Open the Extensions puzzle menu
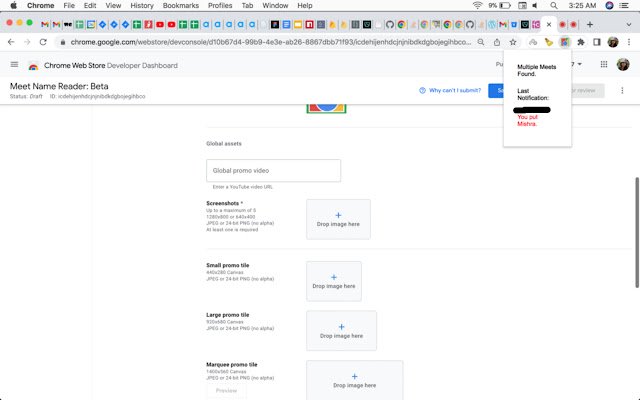Viewport: 640px width, 400px height. pyautogui.click(x=581, y=42)
